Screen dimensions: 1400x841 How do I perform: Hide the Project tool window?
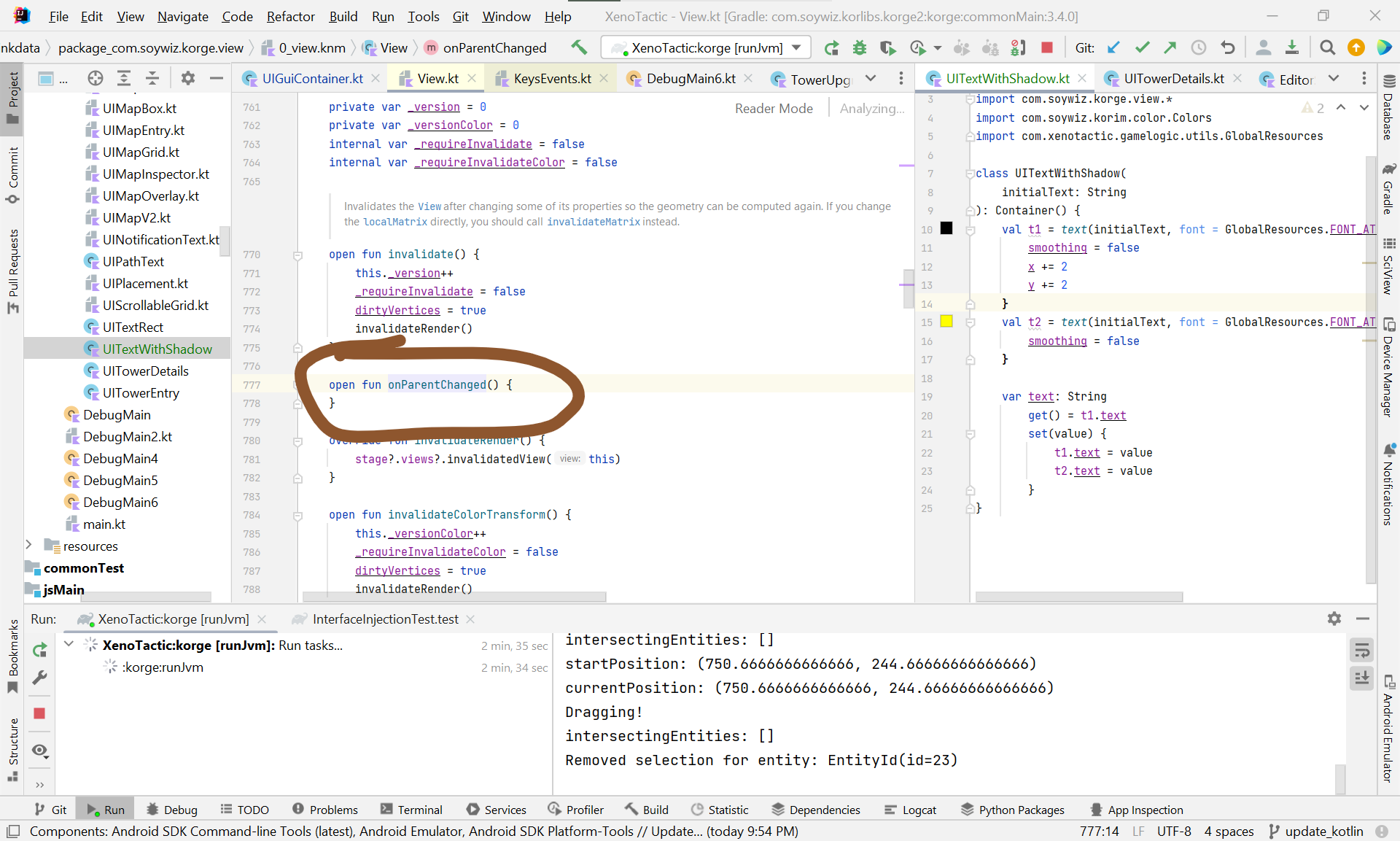[217, 78]
